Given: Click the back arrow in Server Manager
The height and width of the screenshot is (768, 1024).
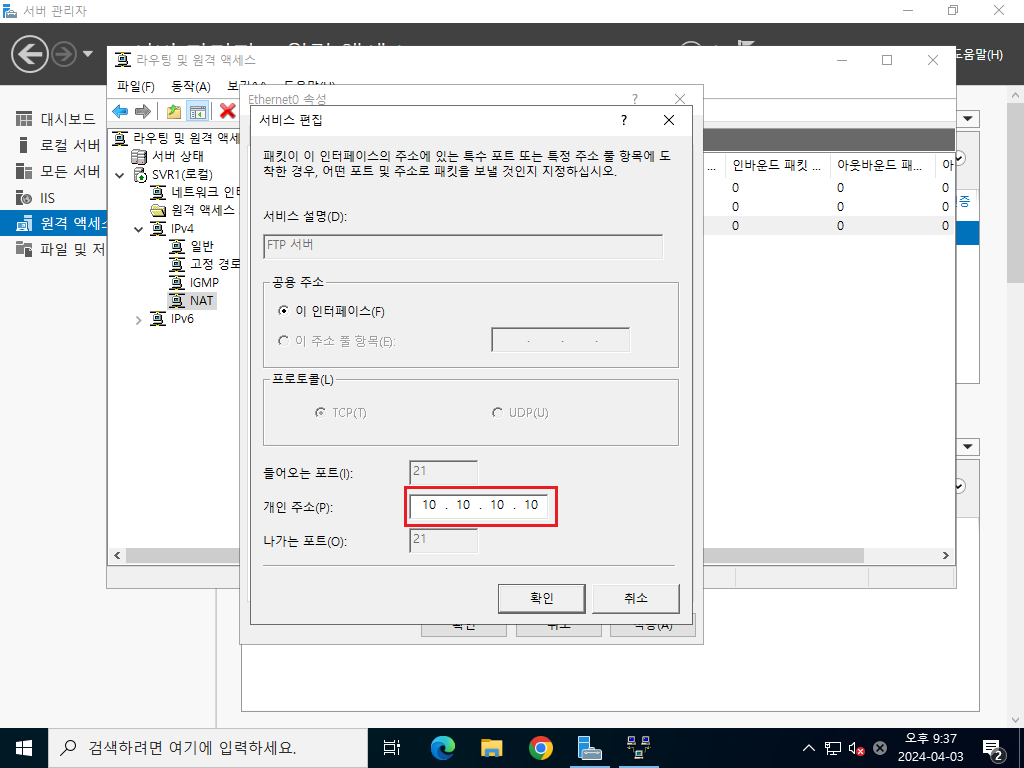Looking at the screenshot, I should pyautogui.click(x=29, y=54).
